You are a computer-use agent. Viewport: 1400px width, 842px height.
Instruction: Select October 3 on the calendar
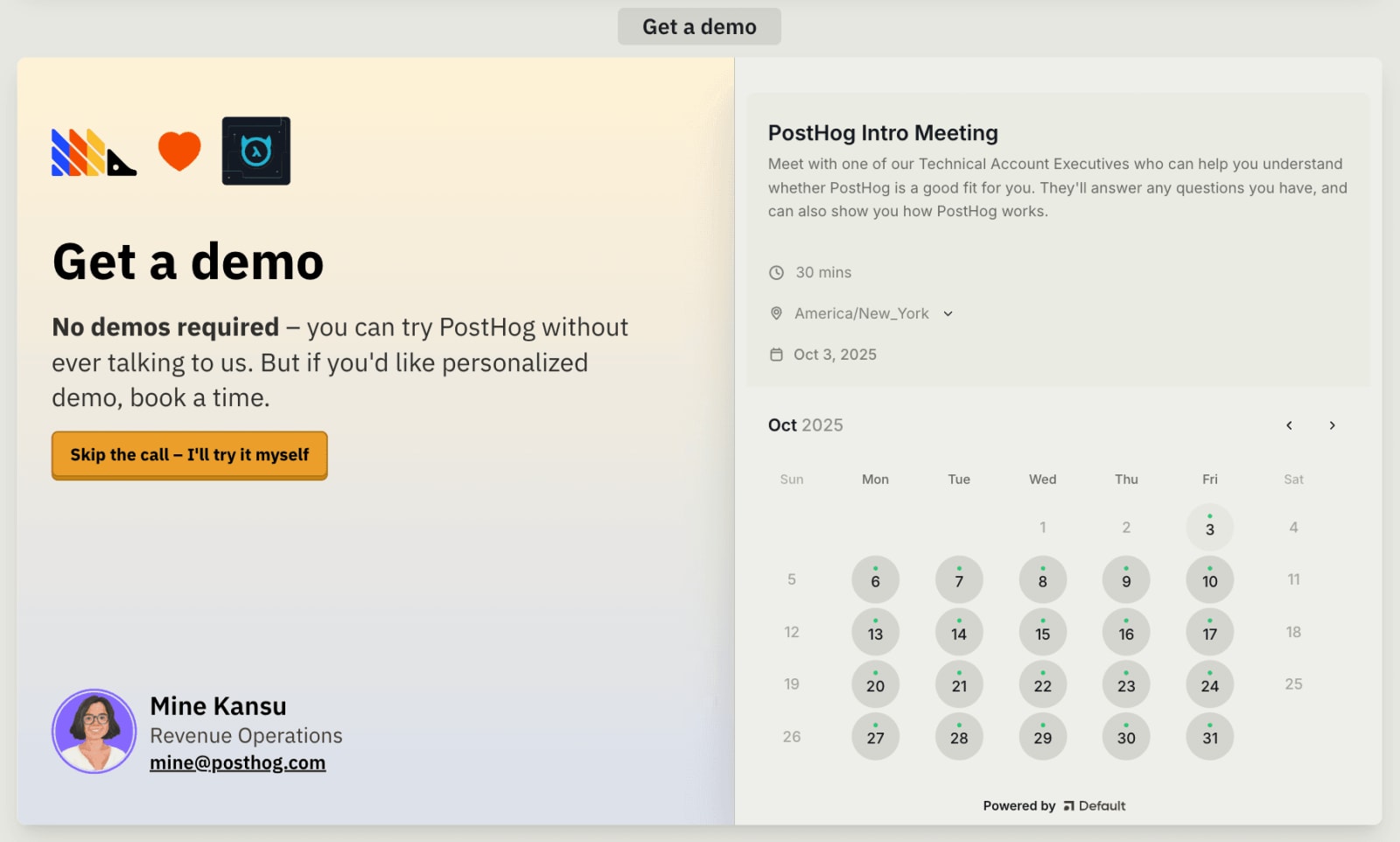(1209, 527)
